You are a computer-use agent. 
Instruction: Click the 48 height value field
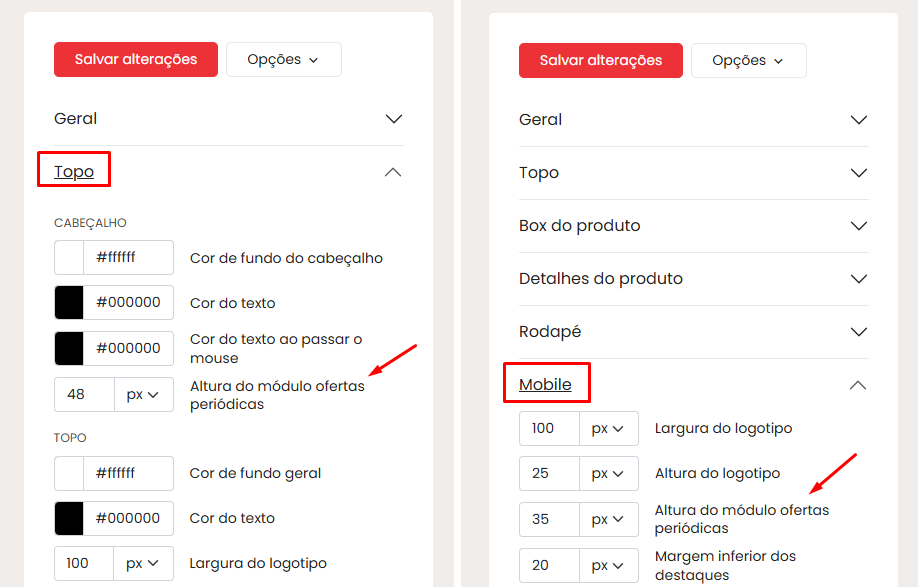point(84,394)
